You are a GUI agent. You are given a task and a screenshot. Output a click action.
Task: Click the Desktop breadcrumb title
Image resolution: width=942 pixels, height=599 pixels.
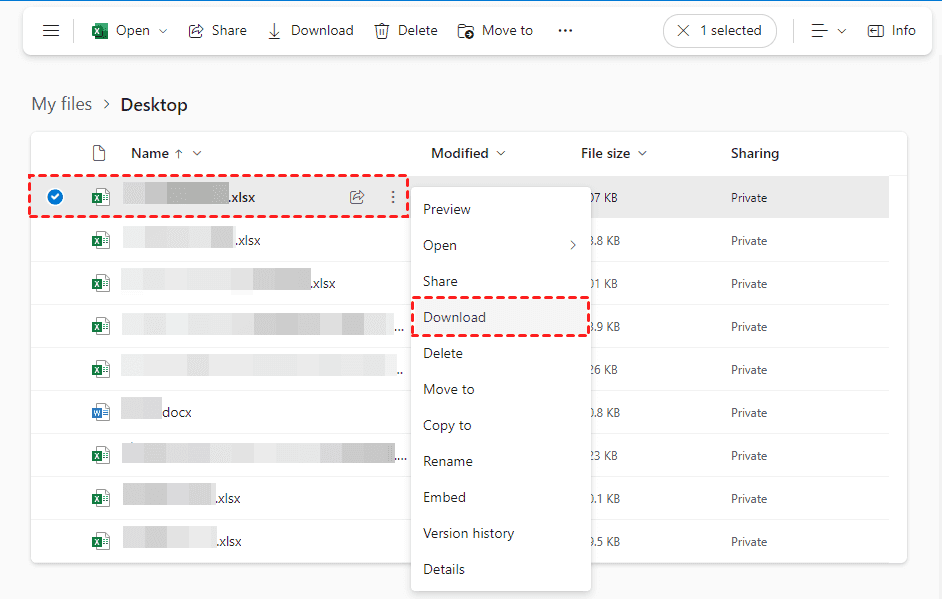click(x=154, y=105)
